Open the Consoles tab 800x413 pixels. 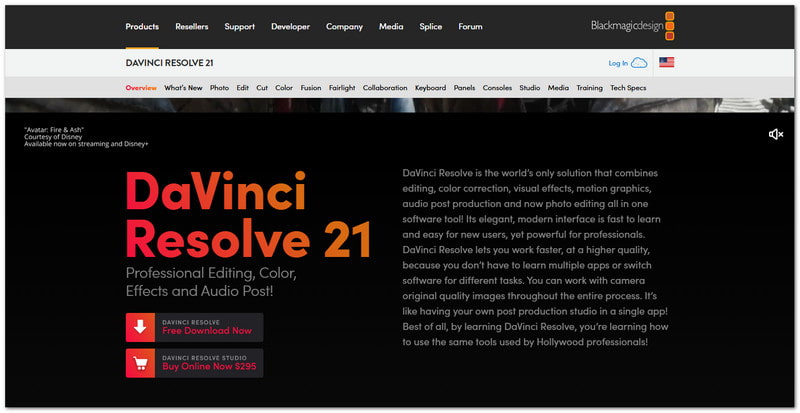pos(497,88)
